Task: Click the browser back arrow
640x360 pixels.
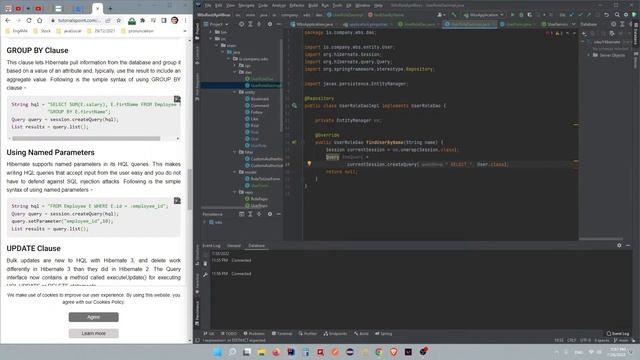Action: (x=8, y=20)
